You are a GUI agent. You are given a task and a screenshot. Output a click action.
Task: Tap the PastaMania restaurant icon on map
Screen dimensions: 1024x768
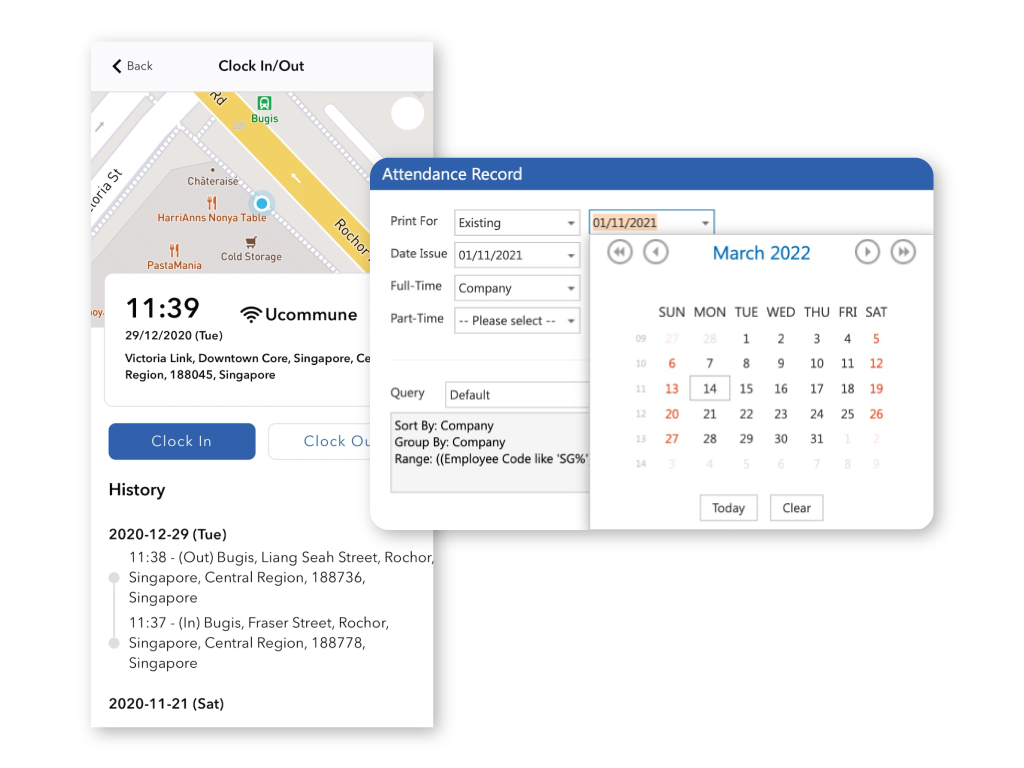[x=174, y=250]
